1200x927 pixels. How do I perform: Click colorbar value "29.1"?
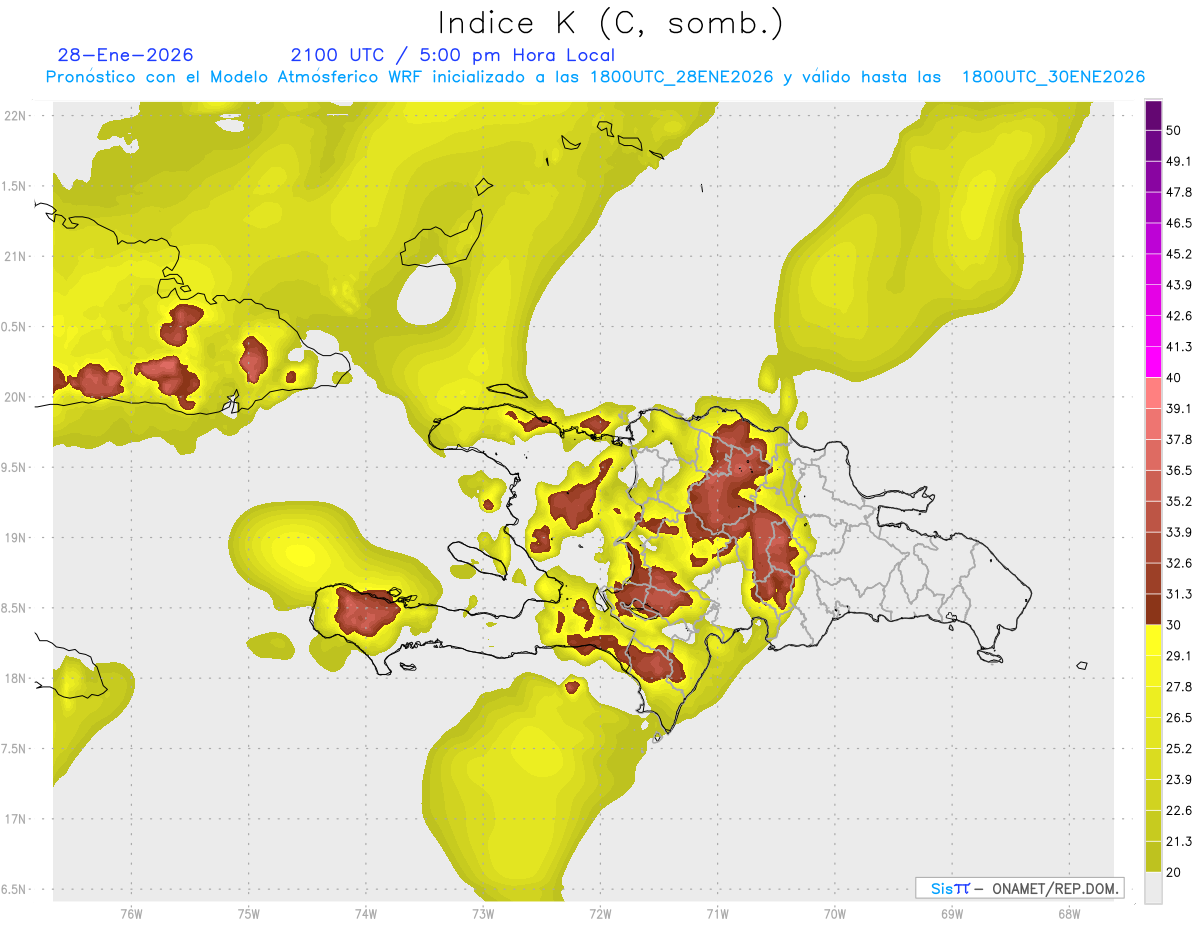click(x=1179, y=656)
